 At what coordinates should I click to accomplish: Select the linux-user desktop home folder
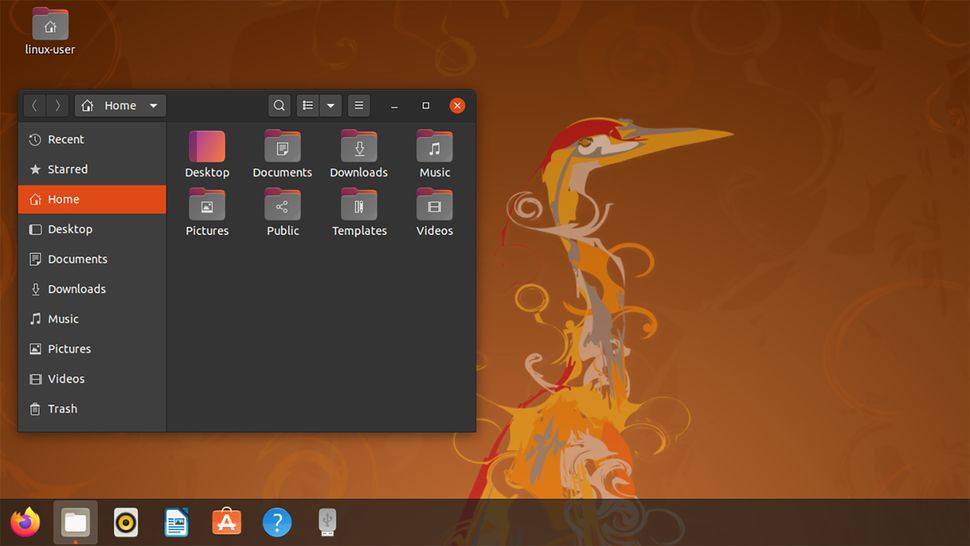(x=50, y=32)
